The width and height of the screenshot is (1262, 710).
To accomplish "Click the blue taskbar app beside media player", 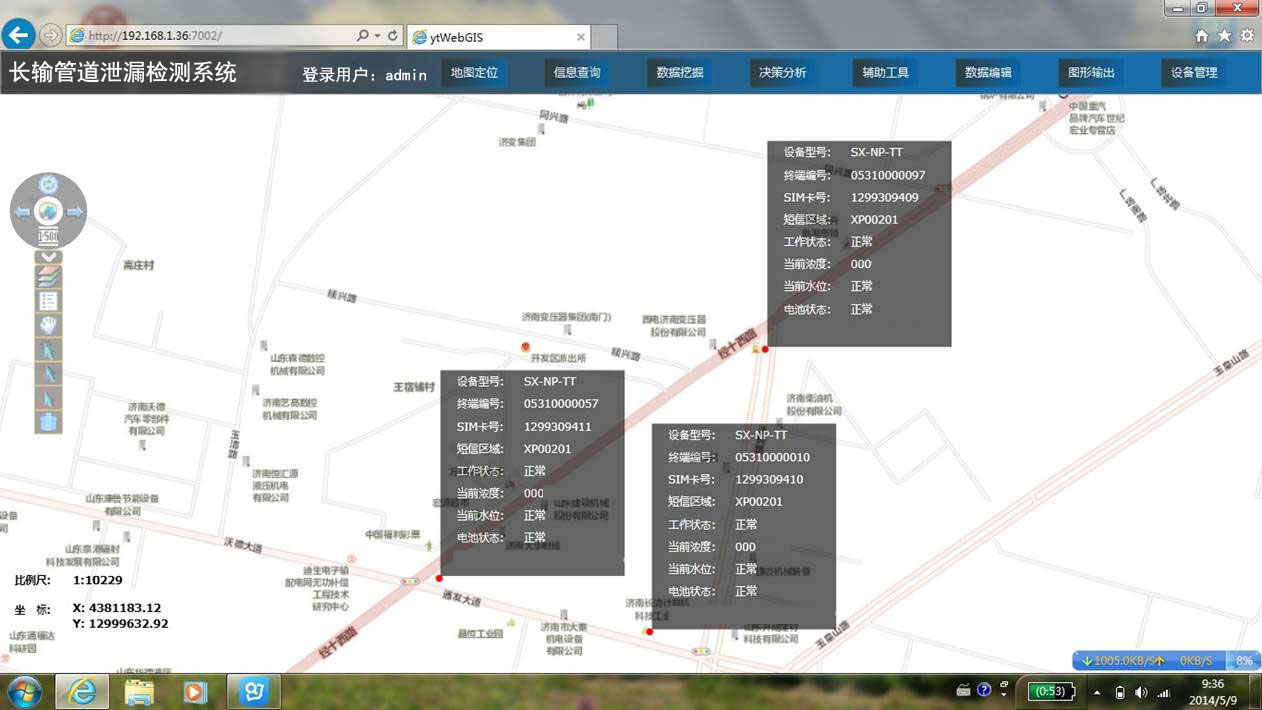I will click(x=254, y=691).
